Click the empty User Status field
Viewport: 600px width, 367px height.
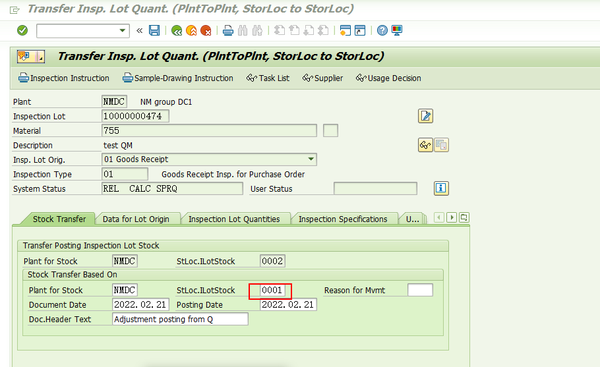pyautogui.click(x=375, y=189)
